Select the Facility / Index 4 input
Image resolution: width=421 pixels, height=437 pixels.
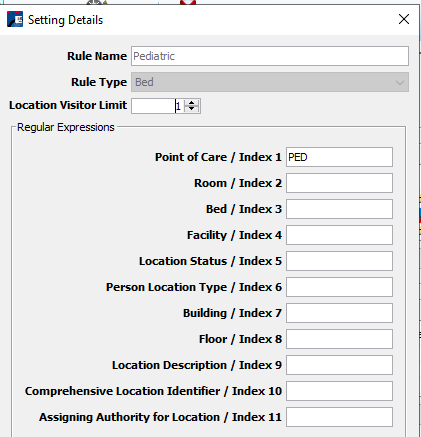point(339,235)
